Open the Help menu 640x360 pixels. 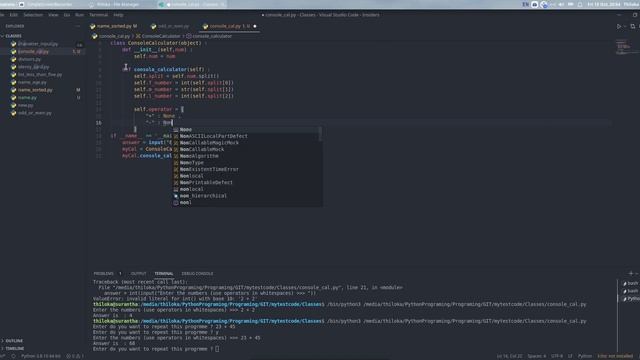pyautogui.click(x=118, y=15)
